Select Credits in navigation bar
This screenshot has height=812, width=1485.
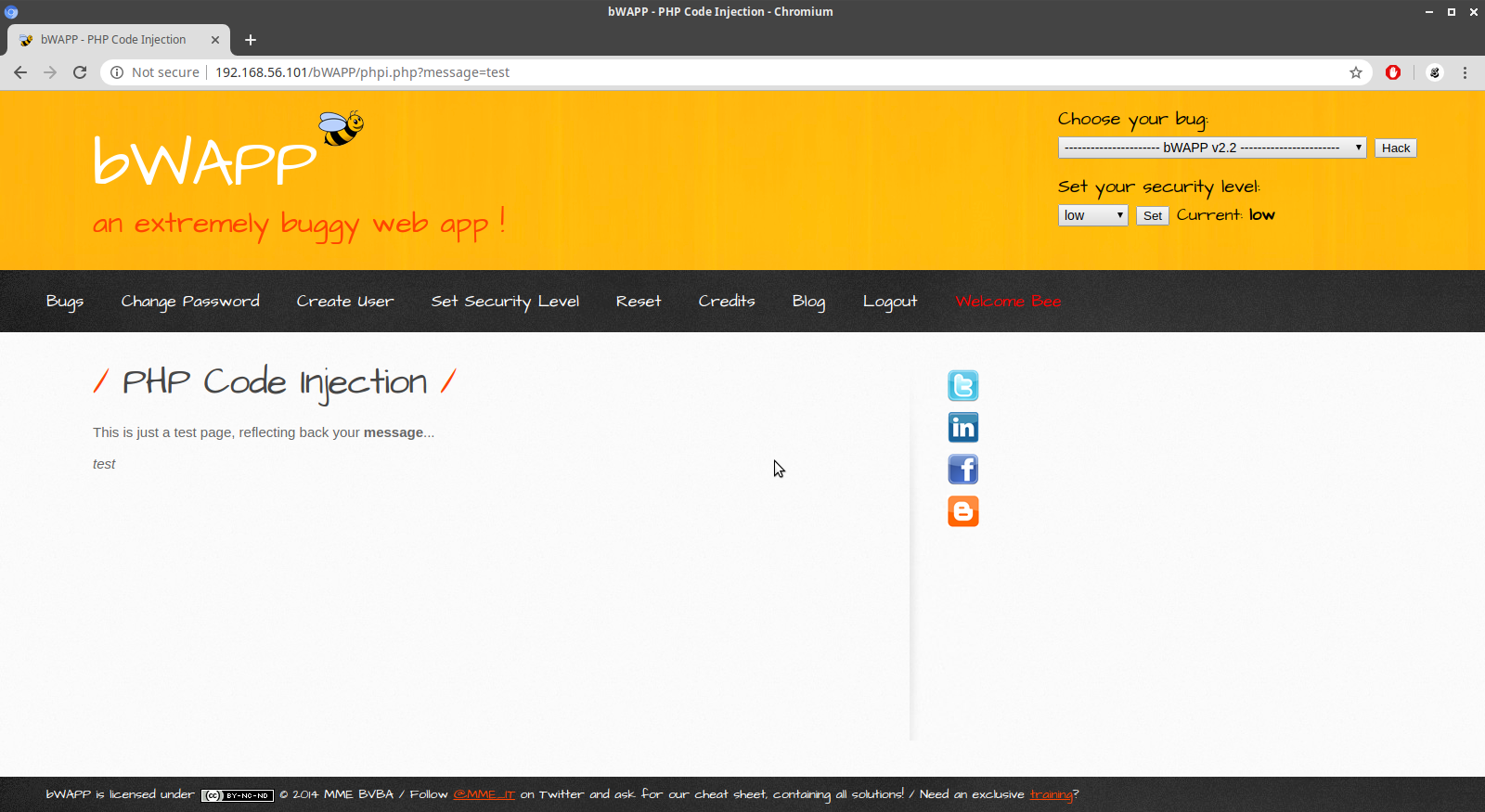727,302
